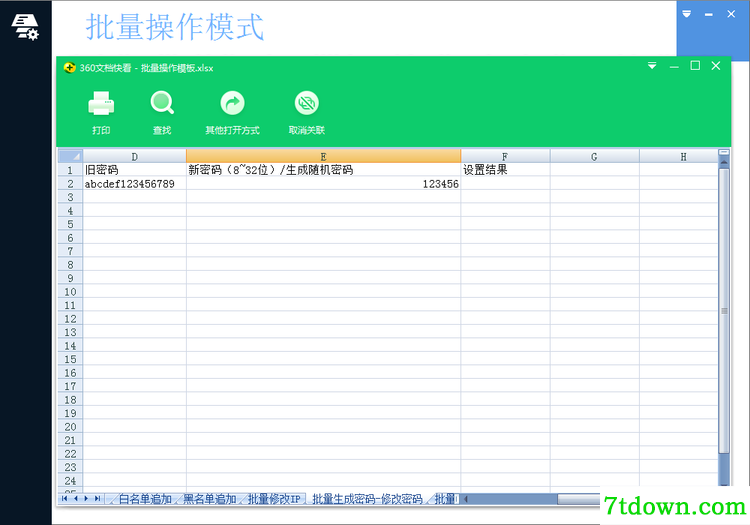The width and height of the screenshot is (750, 525).
Task: Click the select-all corner of the sheet
Action: coord(70,156)
